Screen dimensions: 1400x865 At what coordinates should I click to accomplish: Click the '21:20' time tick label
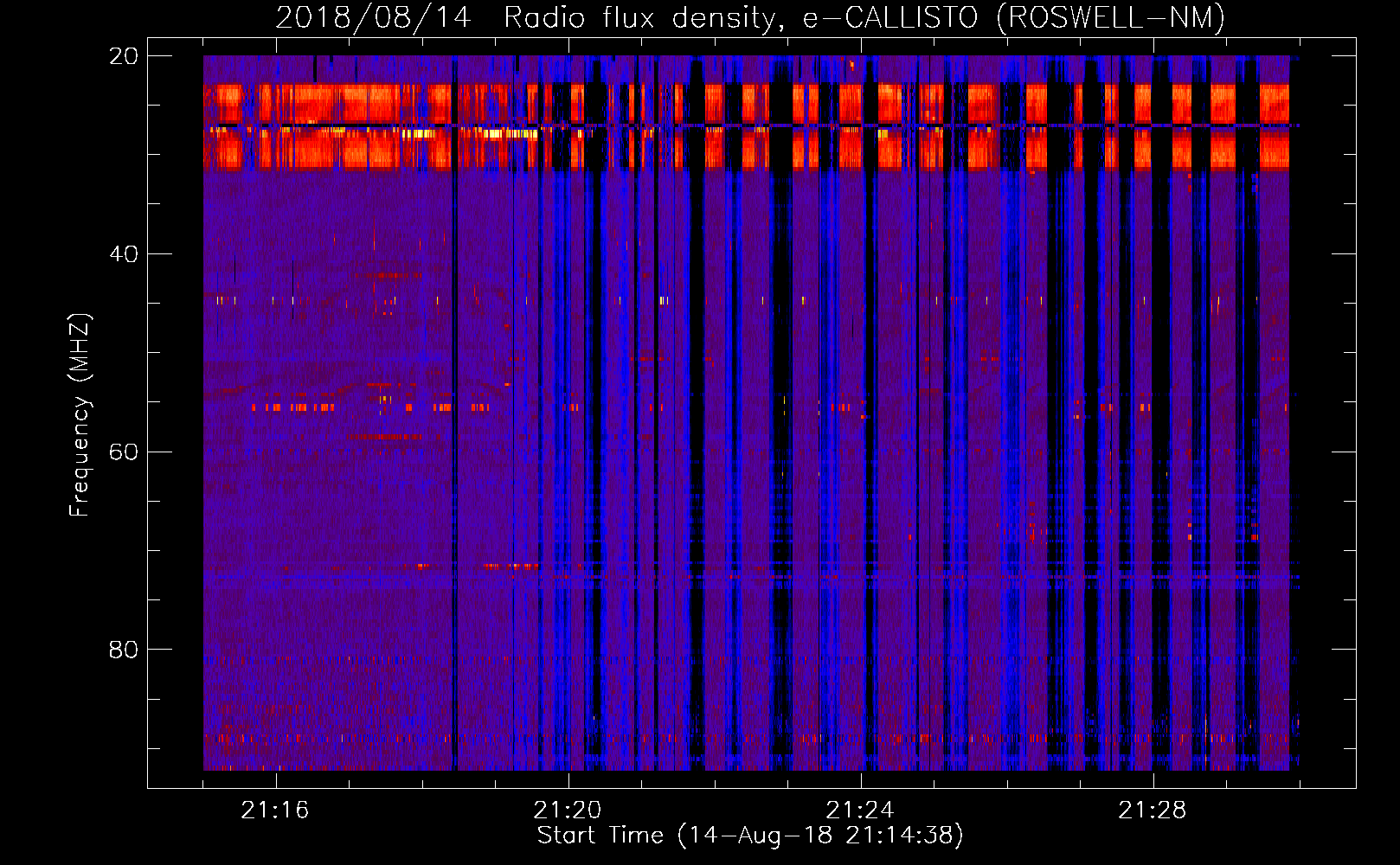point(568,811)
